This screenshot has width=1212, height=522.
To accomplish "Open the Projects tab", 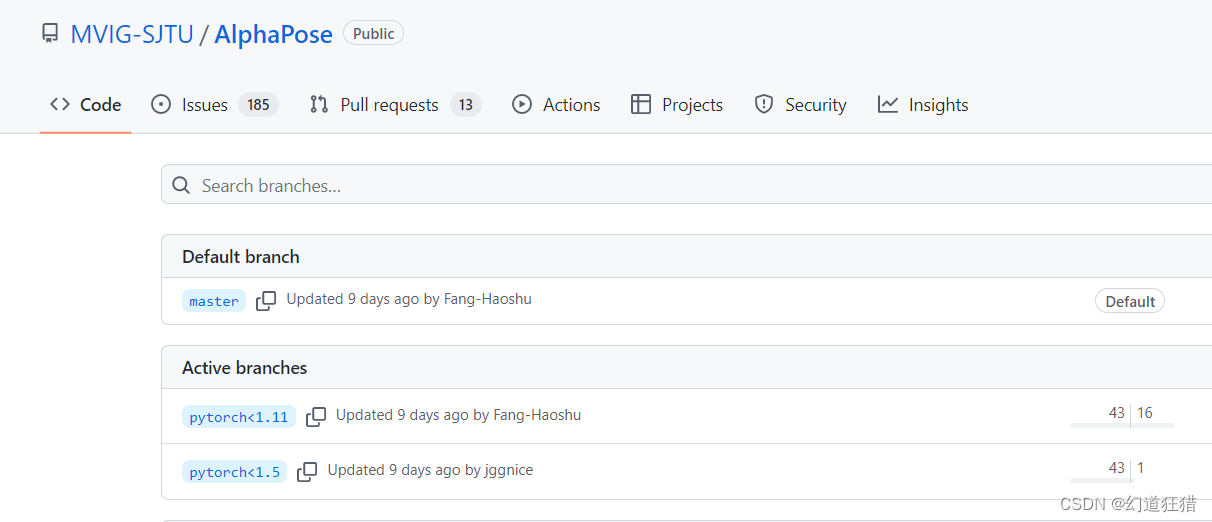I will (x=677, y=105).
